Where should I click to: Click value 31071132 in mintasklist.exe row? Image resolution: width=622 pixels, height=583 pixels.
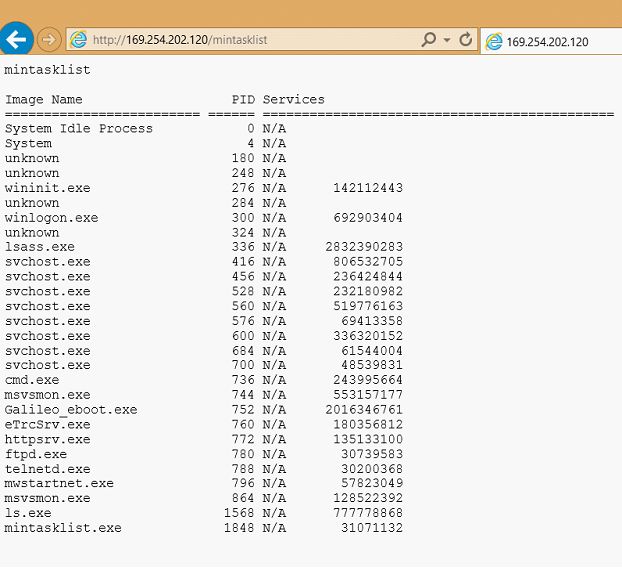(x=372, y=528)
